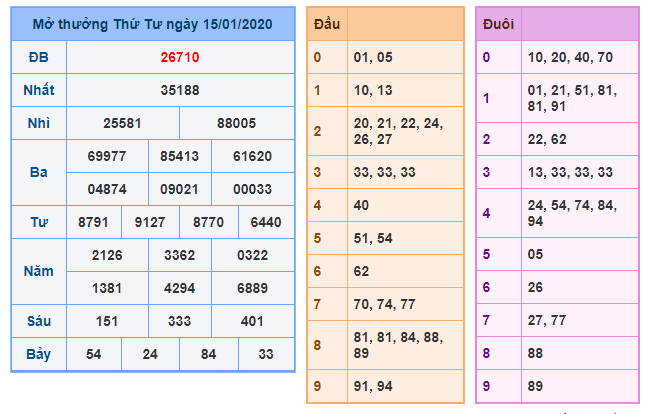
Task: Select fifth prize number 6889
Action: [x=253, y=288]
